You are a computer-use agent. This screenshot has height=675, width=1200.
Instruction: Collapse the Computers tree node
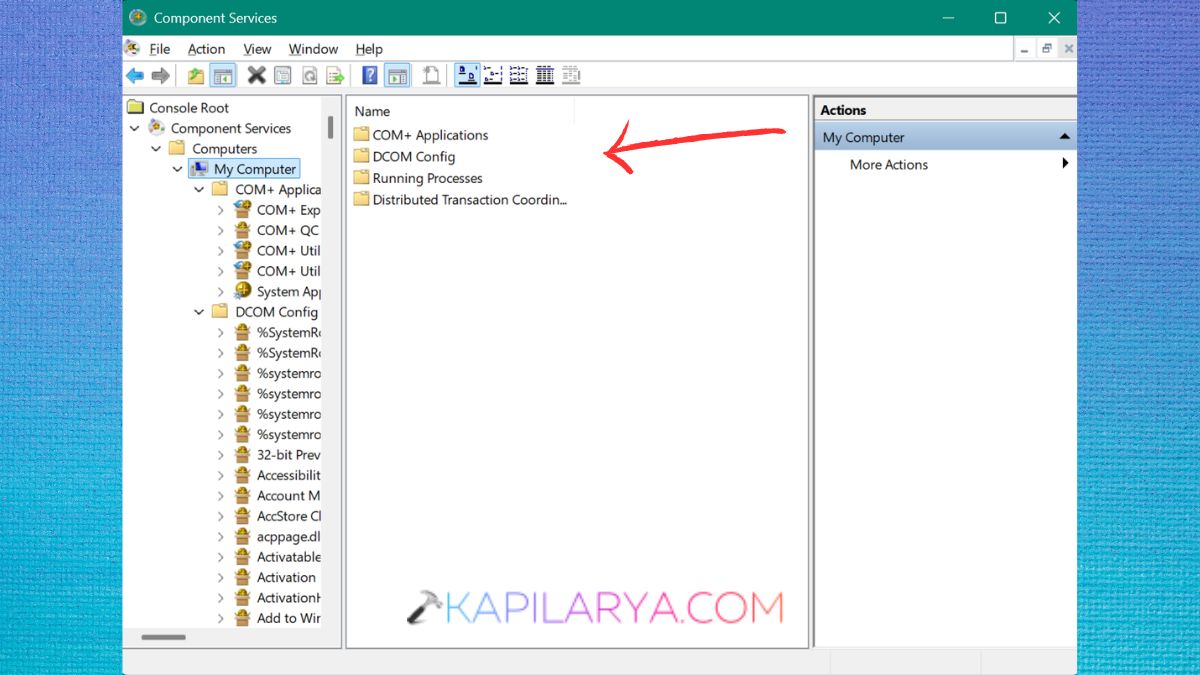pyautogui.click(x=156, y=149)
